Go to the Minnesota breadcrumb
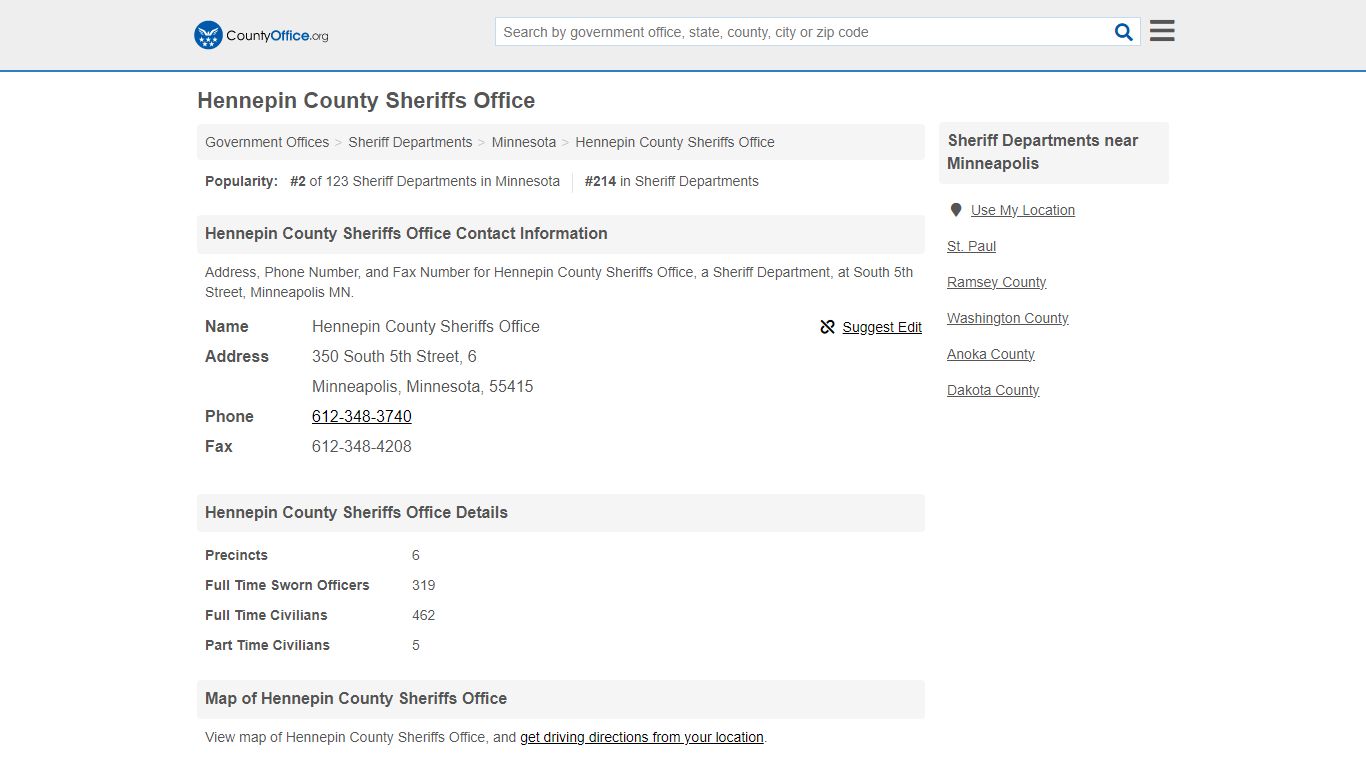Screen dimensions: 1366x768 [524, 142]
